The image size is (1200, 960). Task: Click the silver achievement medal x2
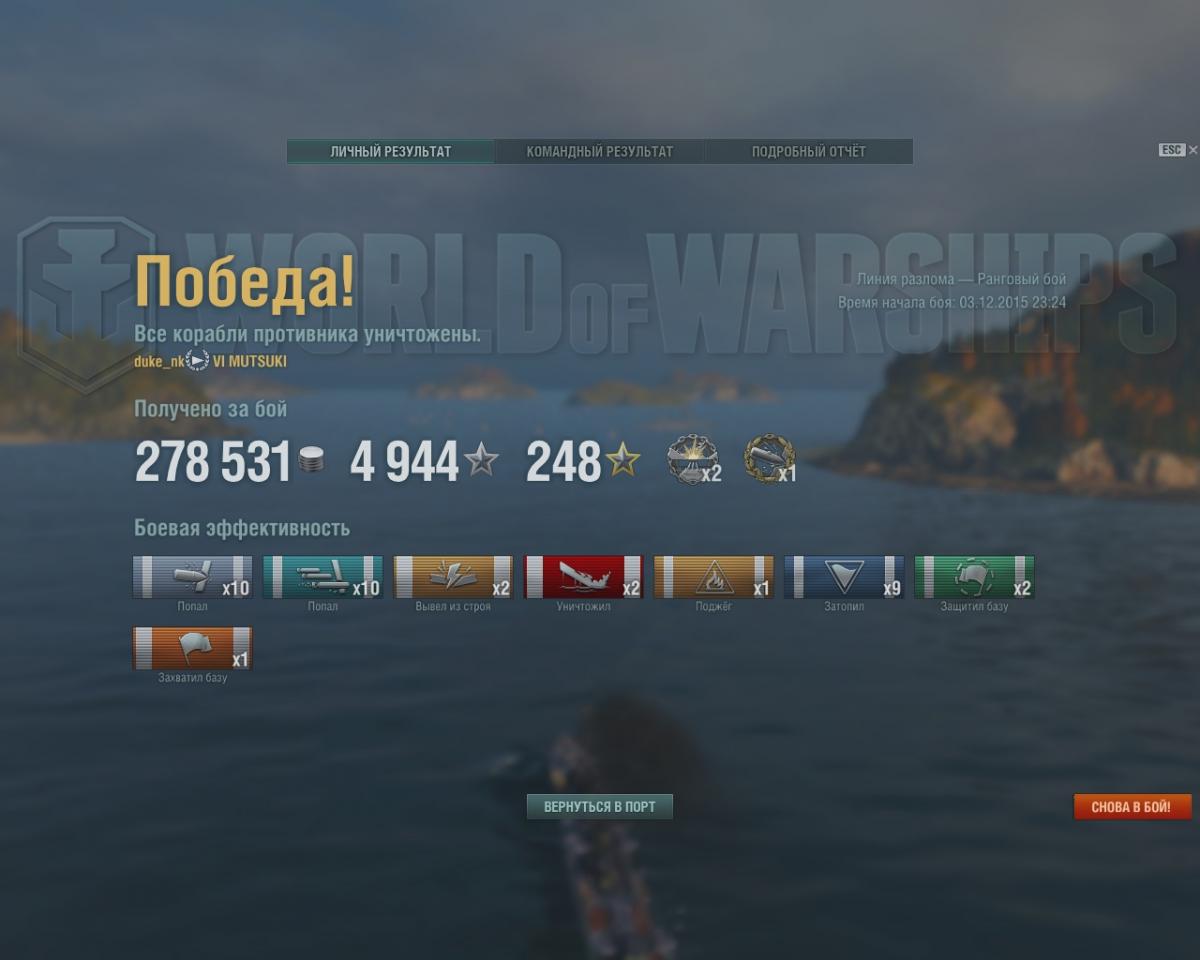[692, 460]
